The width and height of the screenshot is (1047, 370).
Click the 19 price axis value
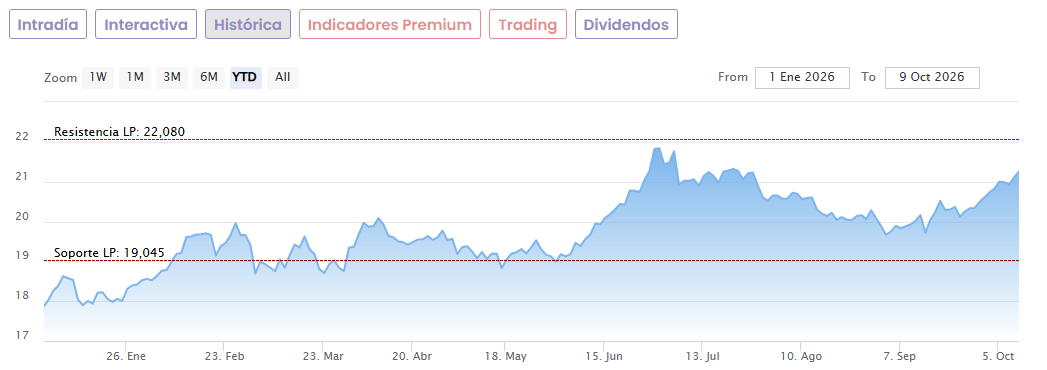point(22,256)
